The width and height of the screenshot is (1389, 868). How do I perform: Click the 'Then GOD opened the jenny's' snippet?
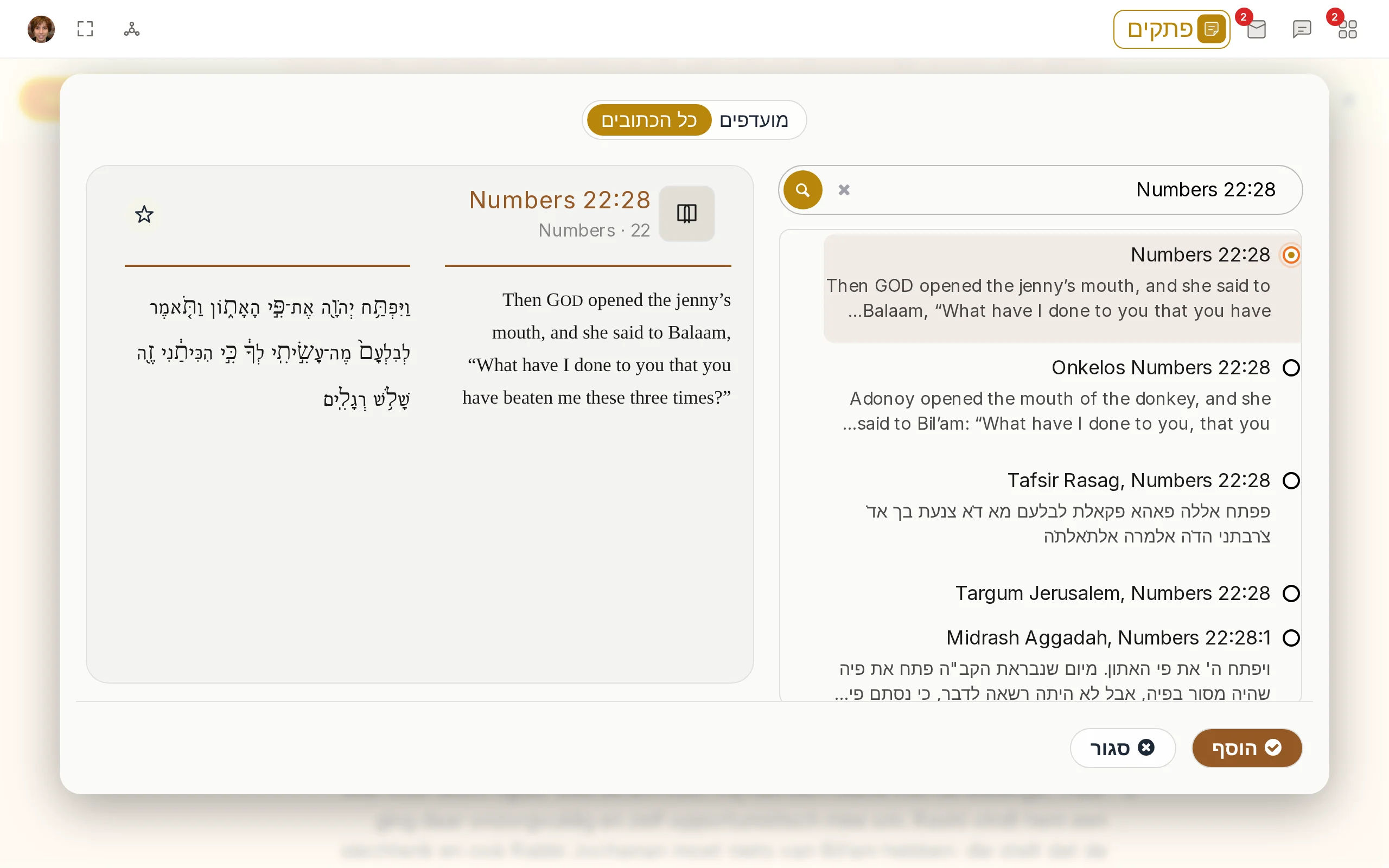click(1049, 298)
